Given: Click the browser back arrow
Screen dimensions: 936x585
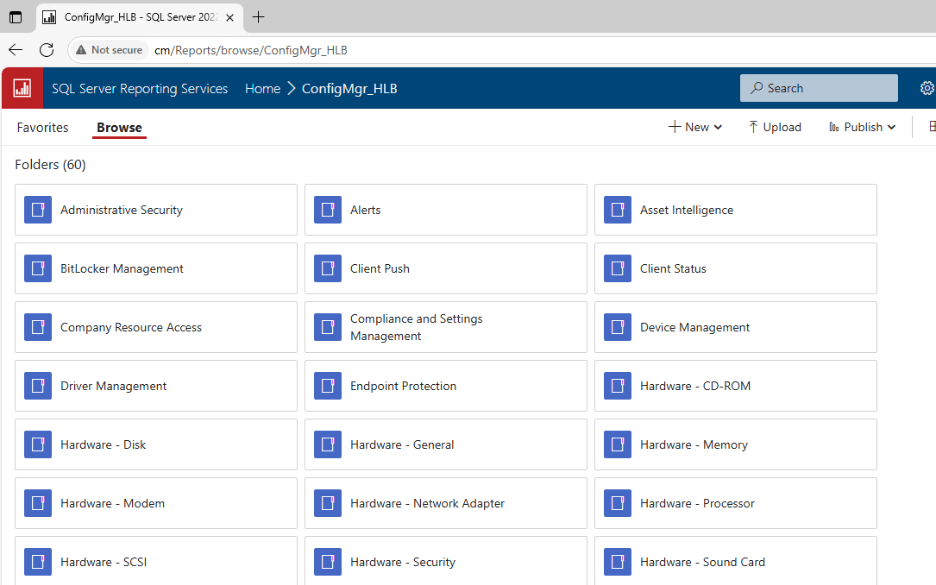Looking at the screenshot, I should pos(15,49).
